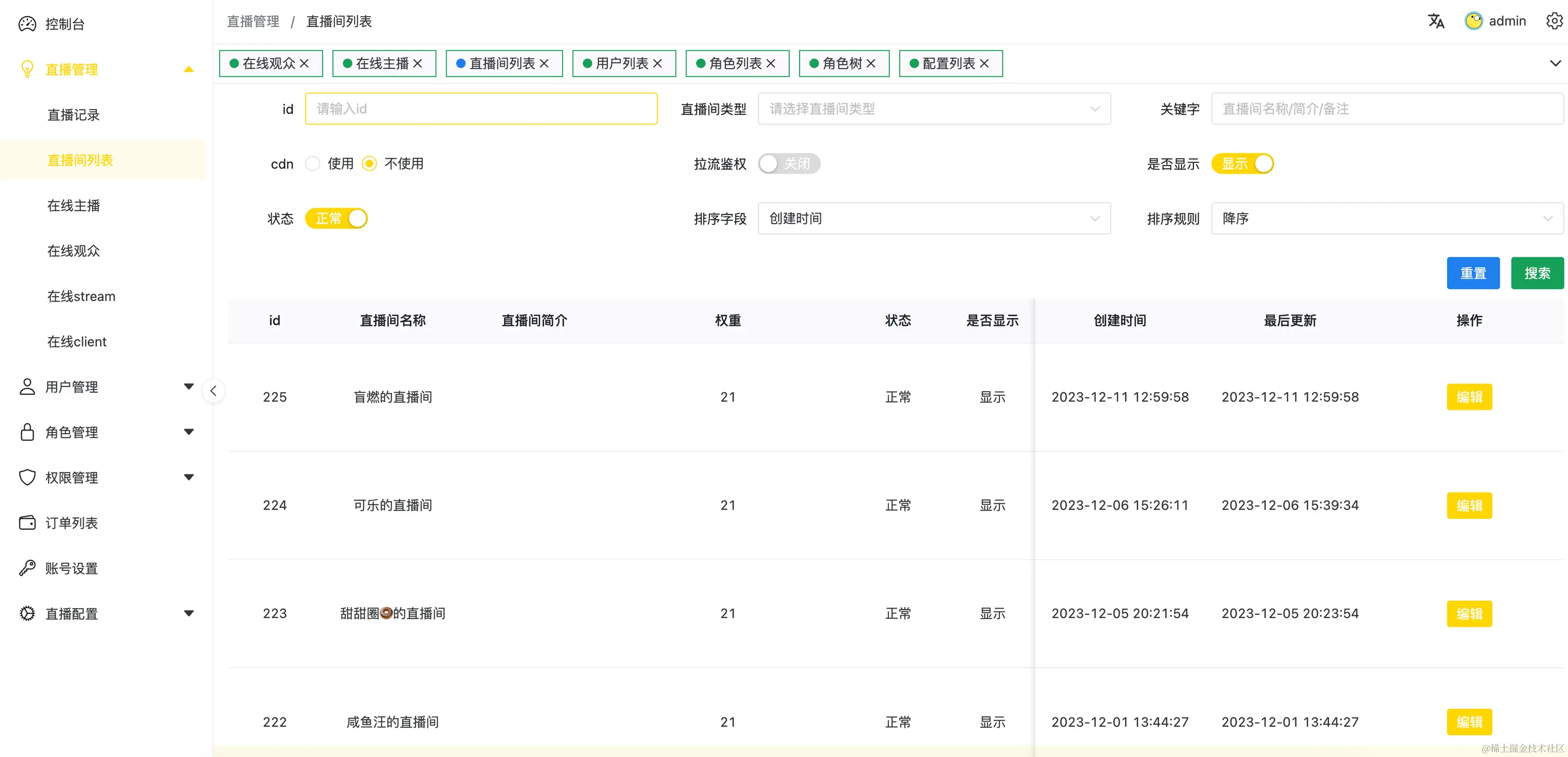Close the 角色树 tab
Viewport: 1568px width, 757px height.
pos(871,63)
